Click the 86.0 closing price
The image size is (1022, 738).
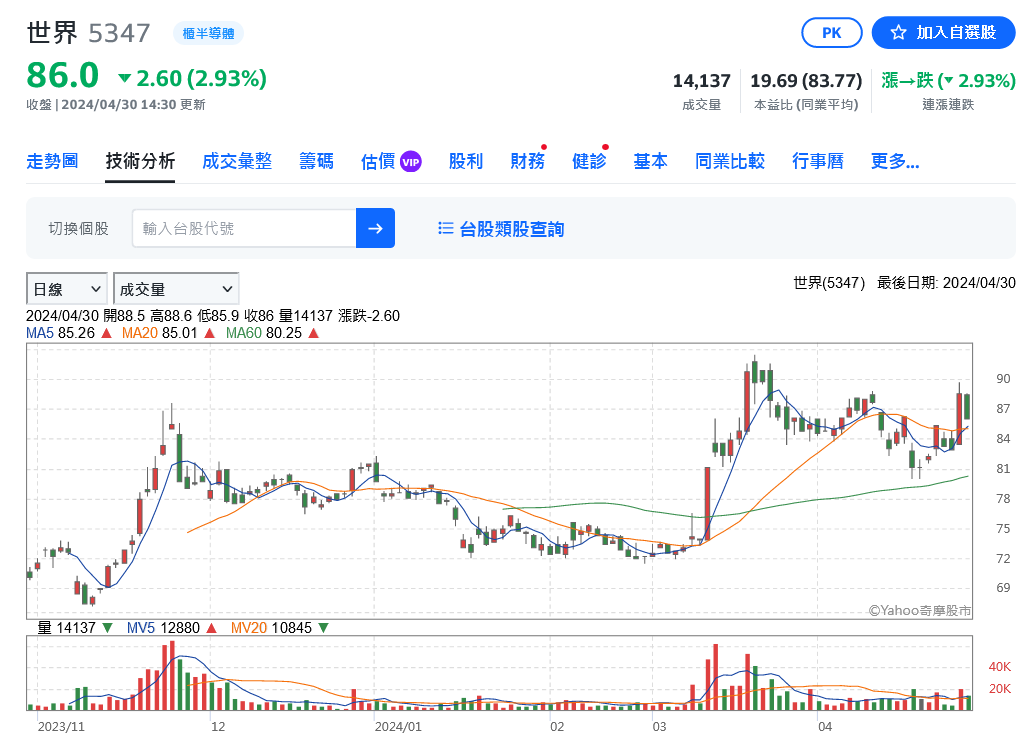point(63,76)
